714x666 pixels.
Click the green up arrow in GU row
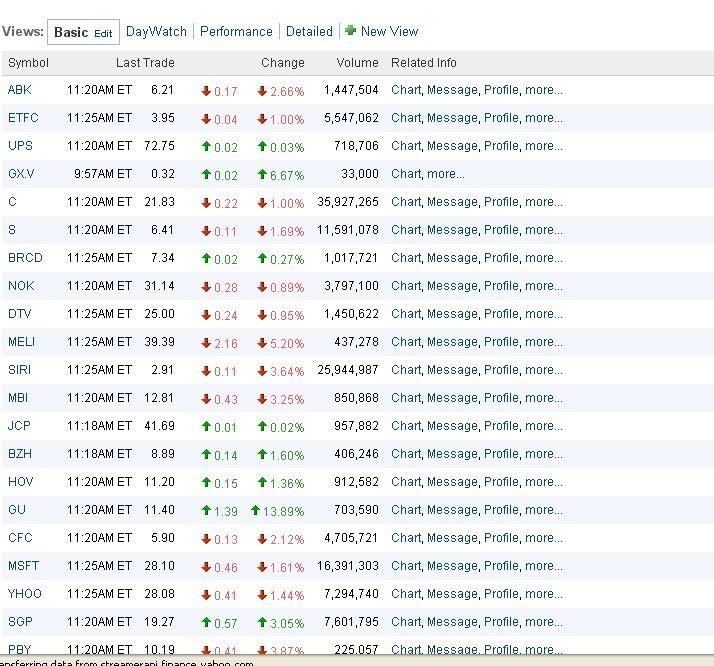[x=206, y=510]
